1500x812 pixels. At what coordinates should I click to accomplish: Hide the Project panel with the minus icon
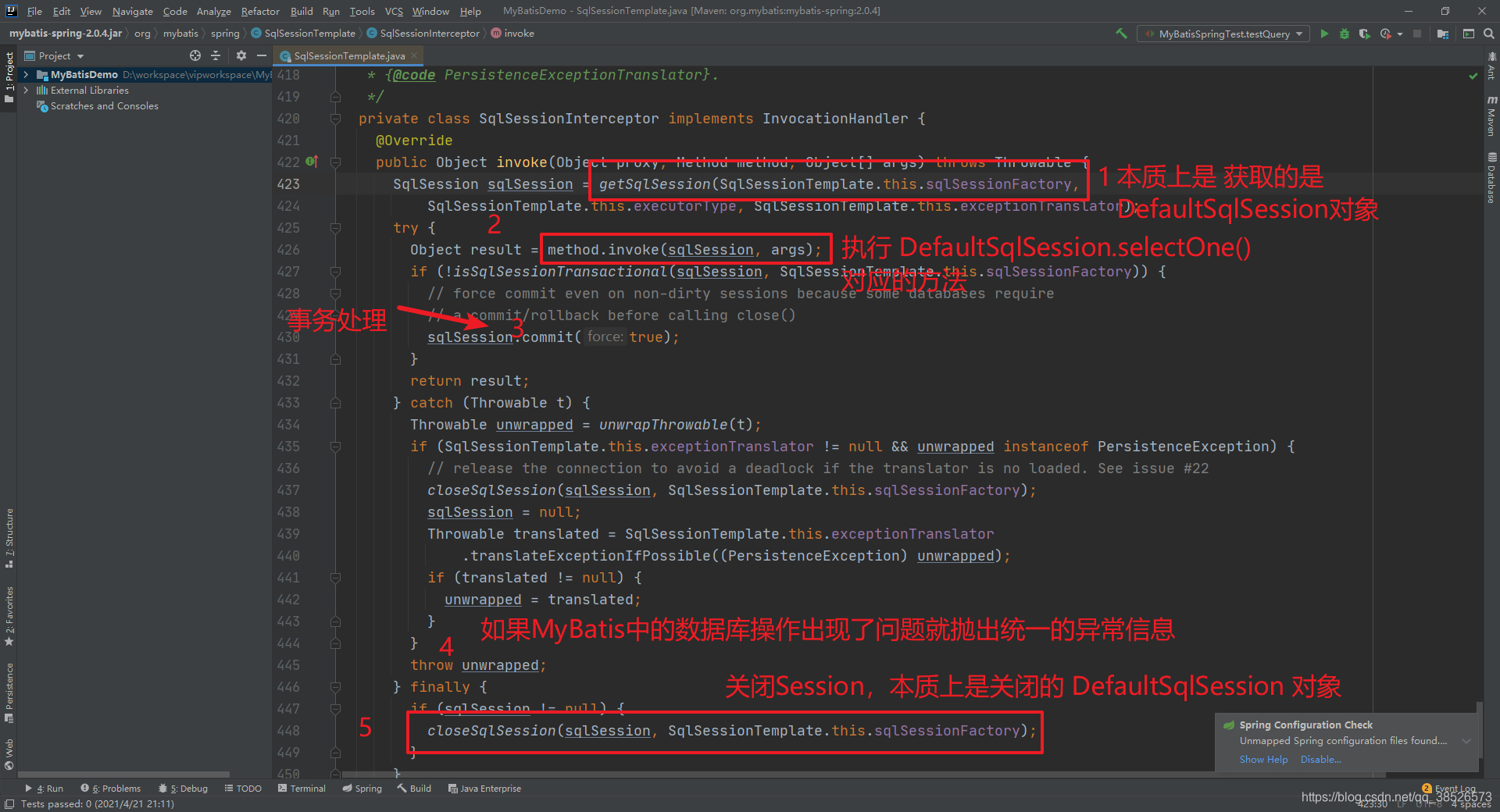(262, 55)
